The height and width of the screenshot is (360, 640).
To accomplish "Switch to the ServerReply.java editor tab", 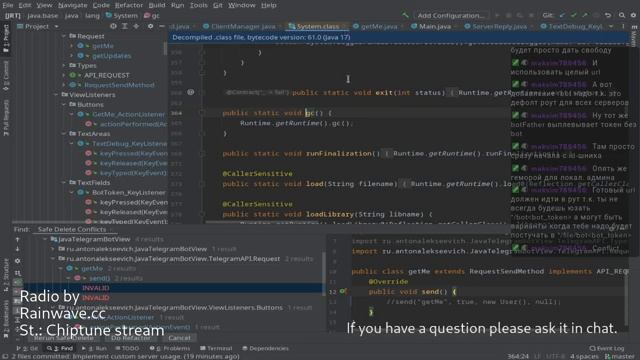I will [496, 26].
